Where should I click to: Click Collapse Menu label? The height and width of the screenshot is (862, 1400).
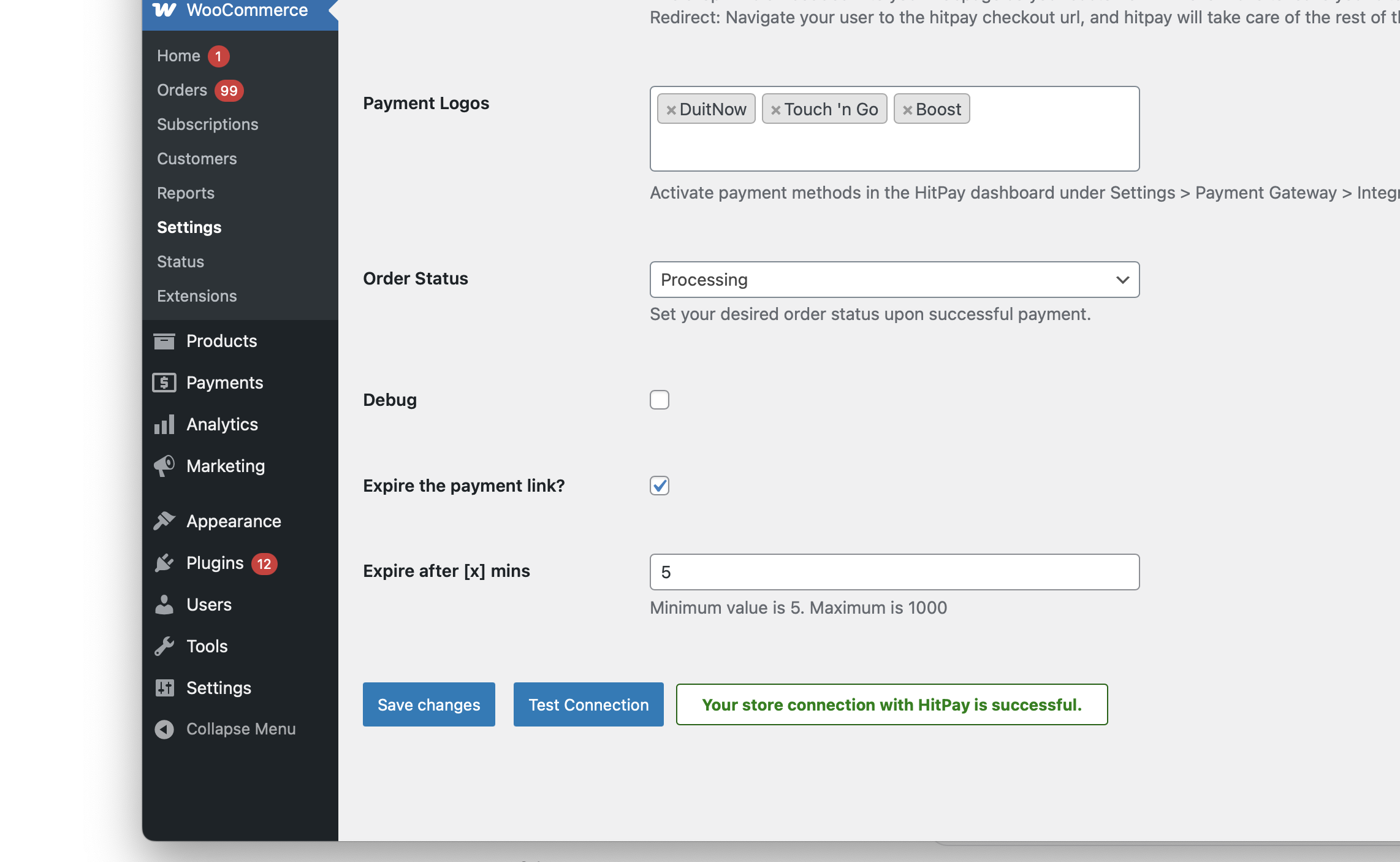coord(241,729)
